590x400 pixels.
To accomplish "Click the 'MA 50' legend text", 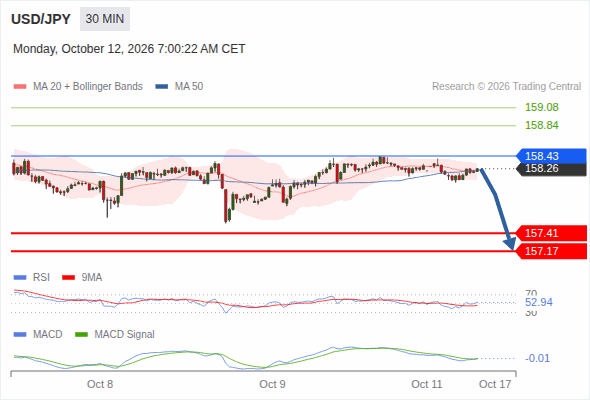I will coord(189,87).
